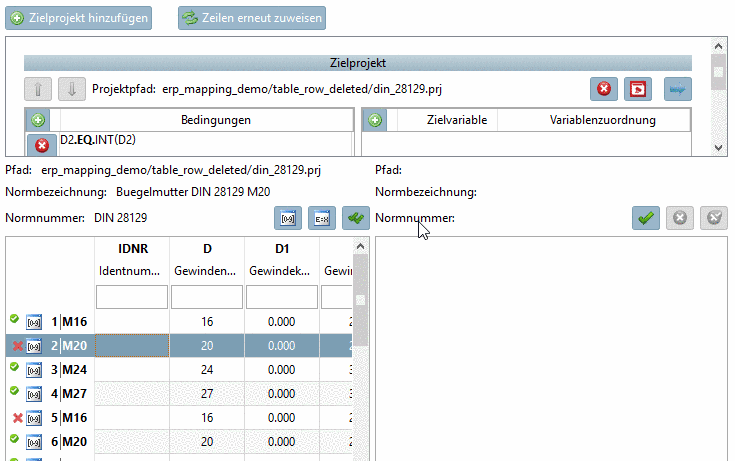This screenshot has width=735, height=461.
Task: Click the red X status icon of row 2 M20
Action: tap(18, 346)
